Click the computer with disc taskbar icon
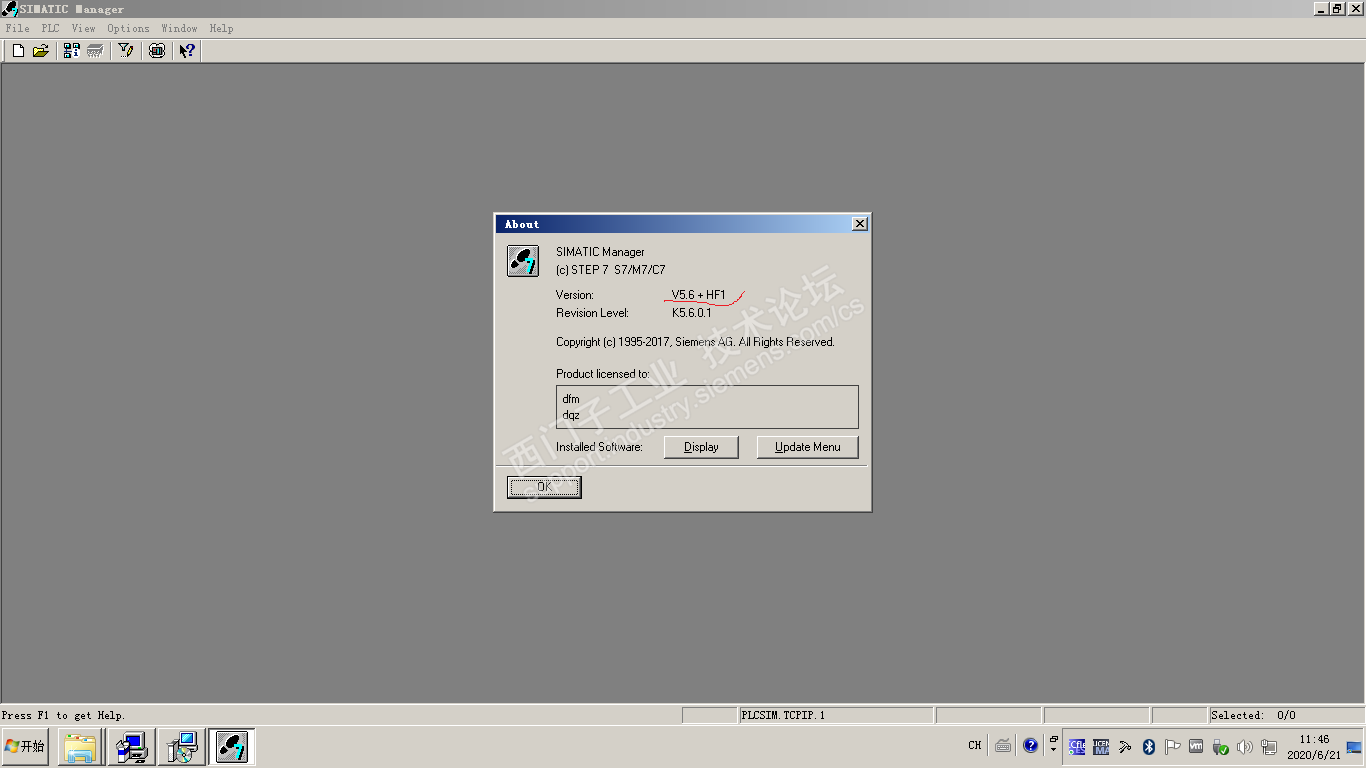This screenshot has height=768, width=1366. click(x=182, y=747)
